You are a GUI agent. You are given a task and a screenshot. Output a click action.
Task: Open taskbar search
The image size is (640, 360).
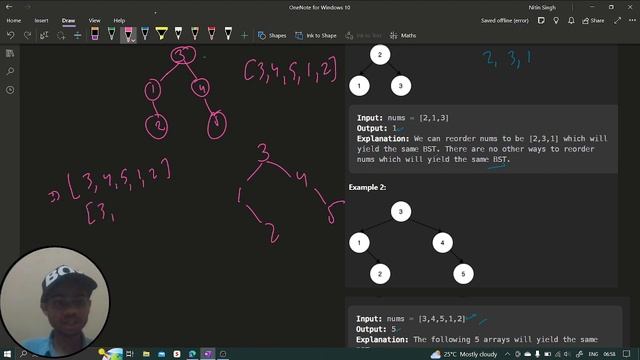pos(23,354)
